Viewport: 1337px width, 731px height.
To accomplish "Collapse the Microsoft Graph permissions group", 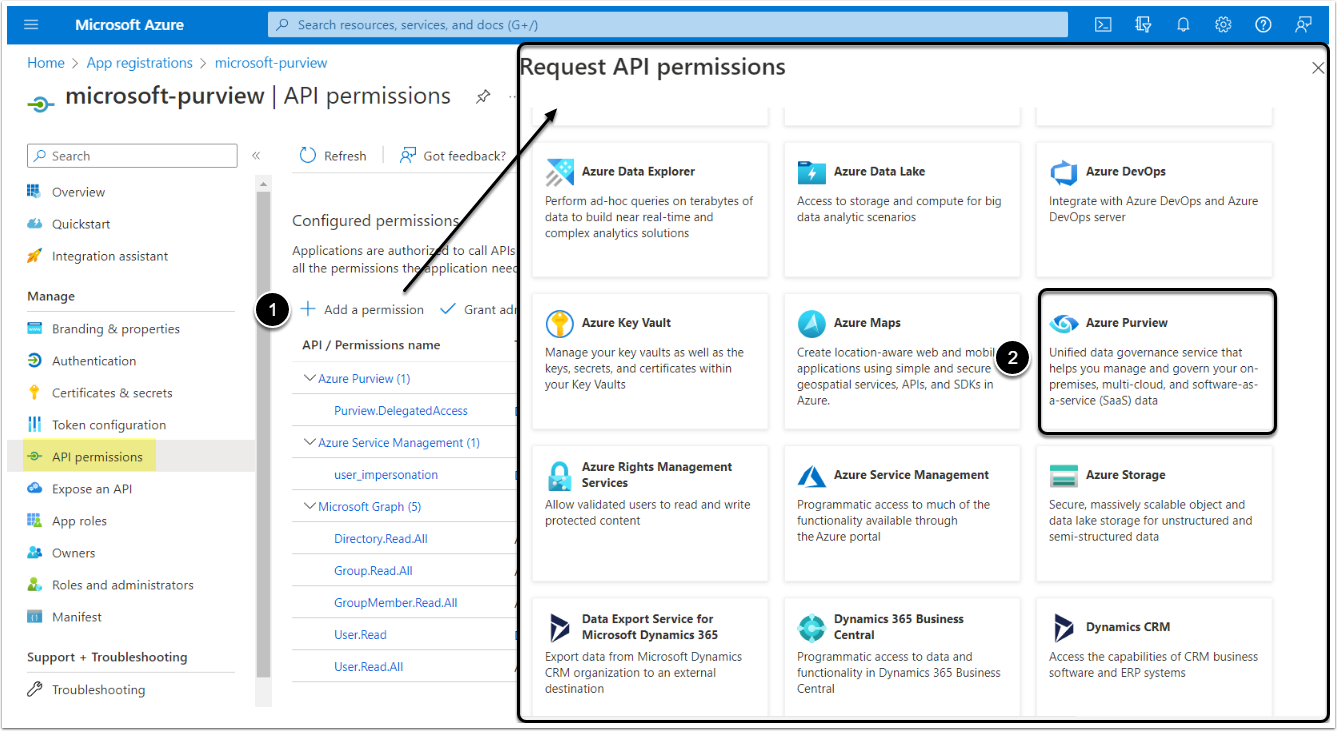I will coord(309,507).
